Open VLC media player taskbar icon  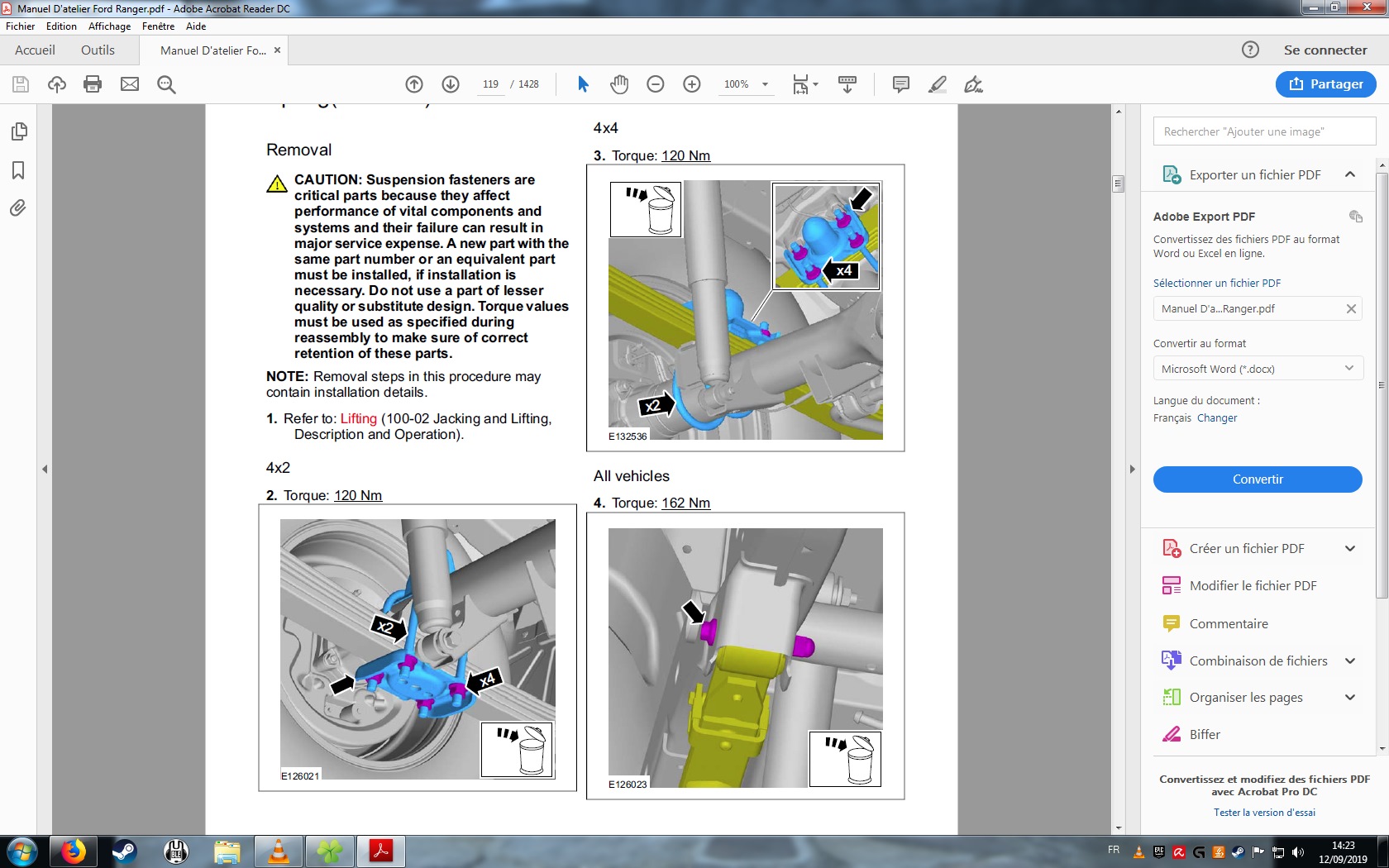(x=279, y=851)
